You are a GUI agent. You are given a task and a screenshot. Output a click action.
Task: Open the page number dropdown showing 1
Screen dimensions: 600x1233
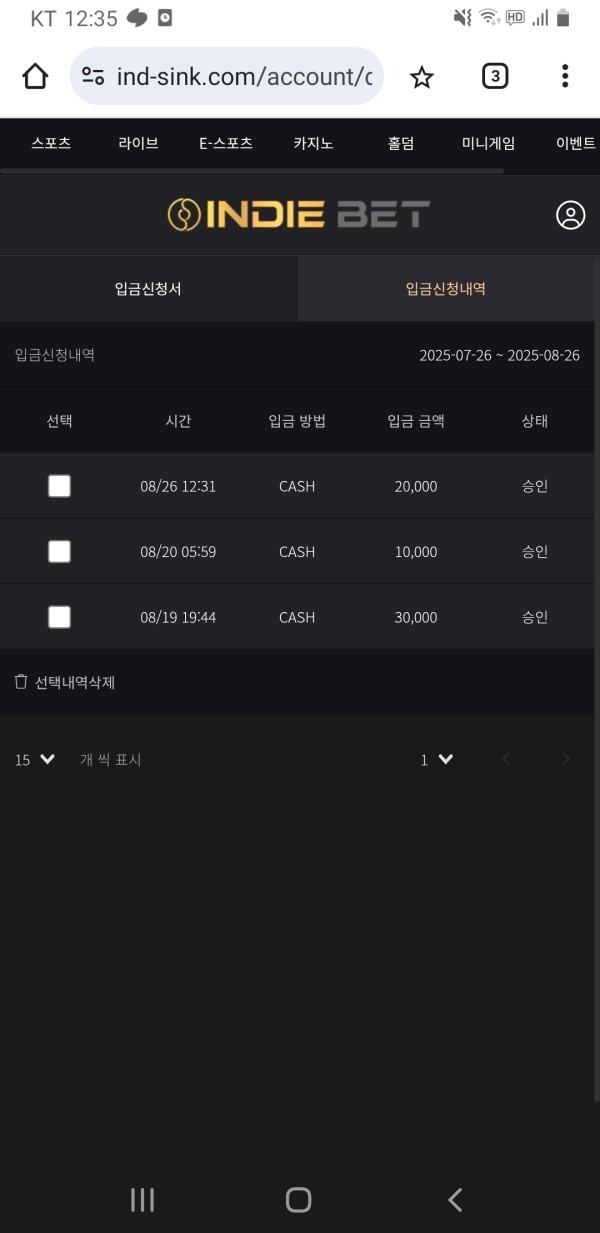(436, 759)
